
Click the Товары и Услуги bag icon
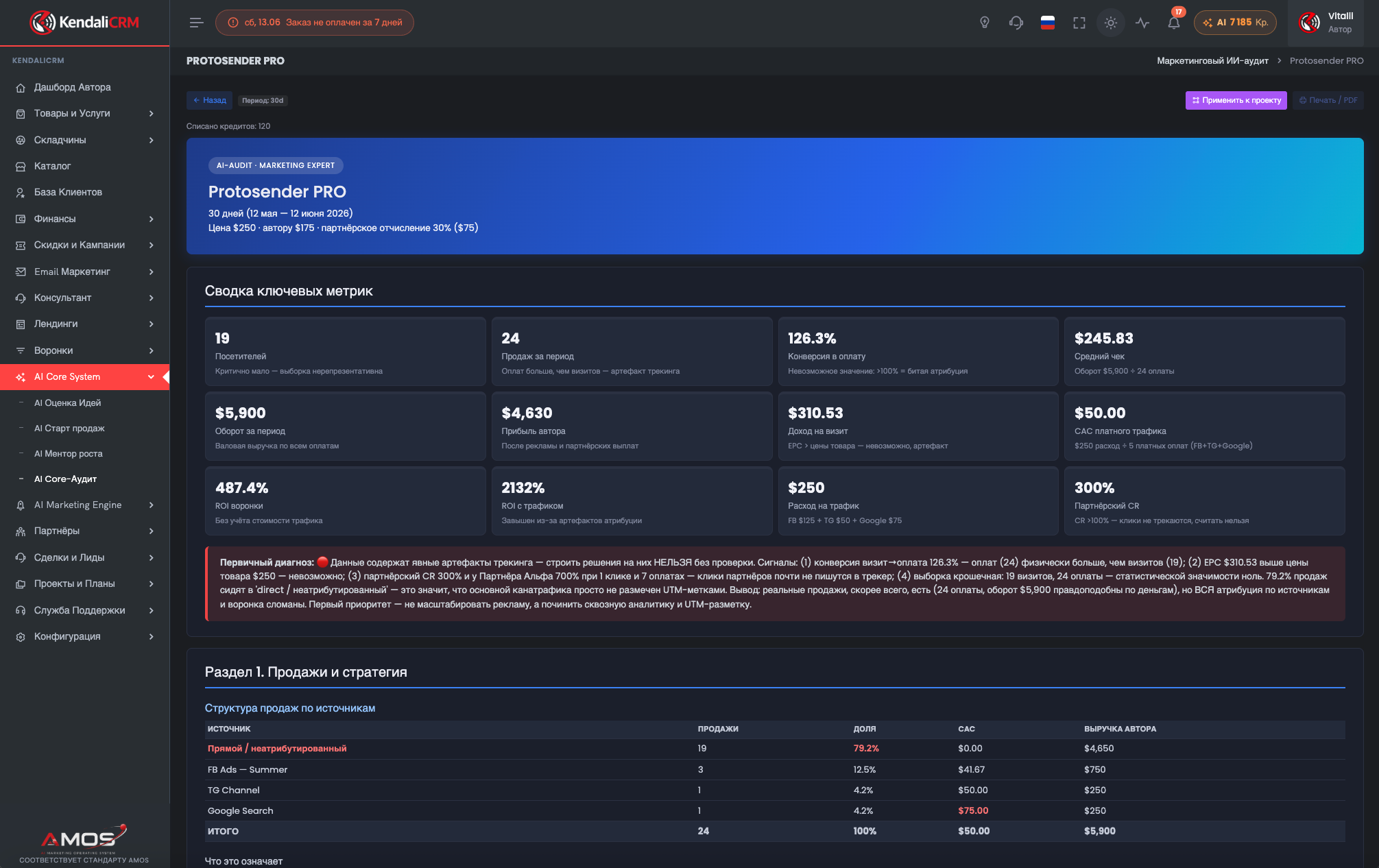[x=21, y=114]
